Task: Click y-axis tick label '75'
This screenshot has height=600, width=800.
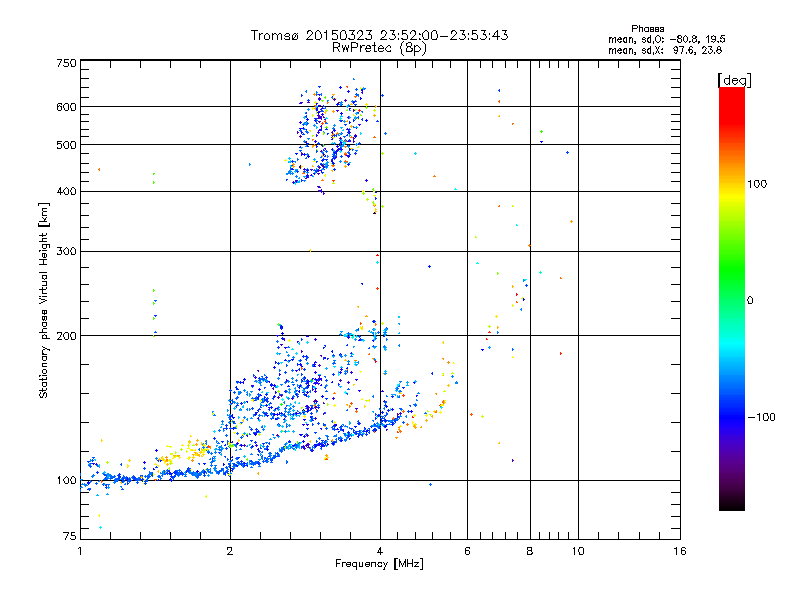Action: coord(70,536)
